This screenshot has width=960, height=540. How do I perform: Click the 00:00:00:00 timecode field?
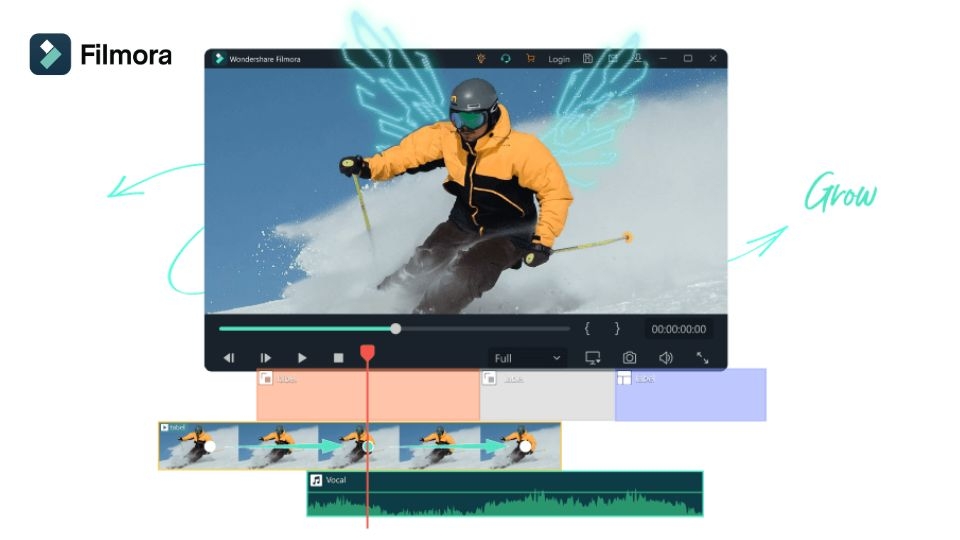tap(678, 329)
